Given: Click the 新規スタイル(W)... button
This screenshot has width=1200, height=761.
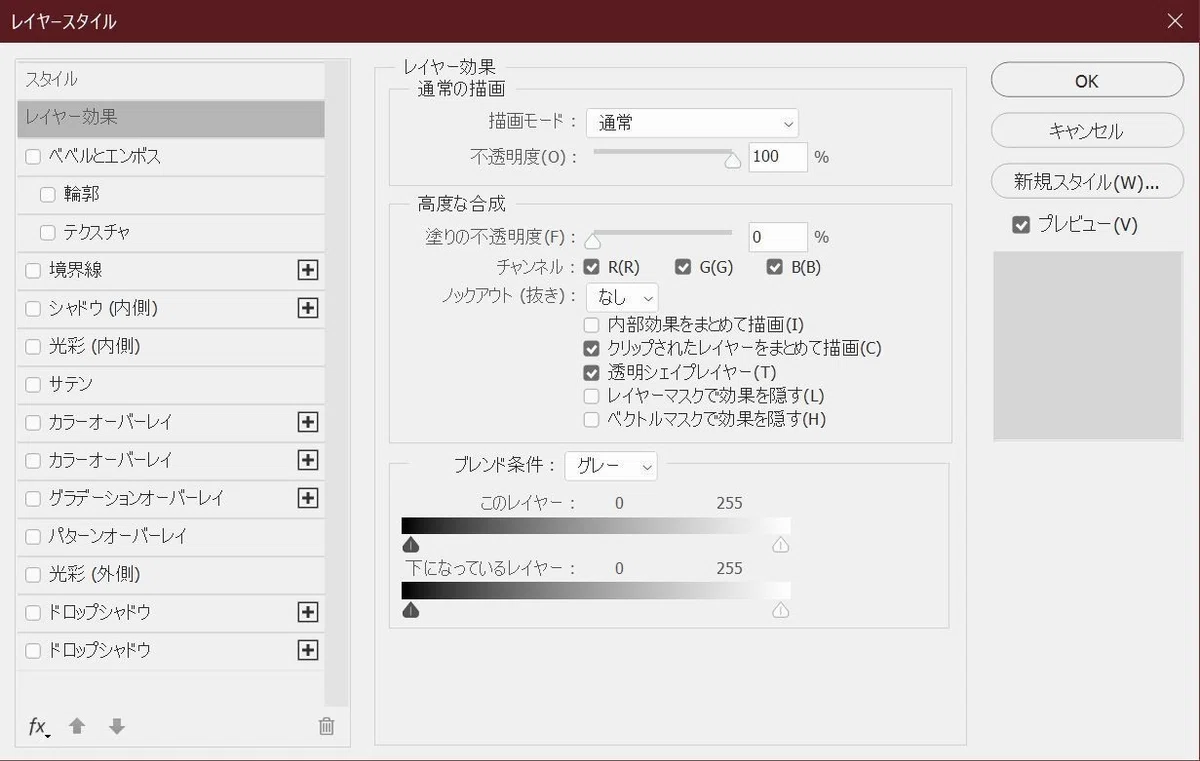Looking at the screenshot, I should (1087, 182).
